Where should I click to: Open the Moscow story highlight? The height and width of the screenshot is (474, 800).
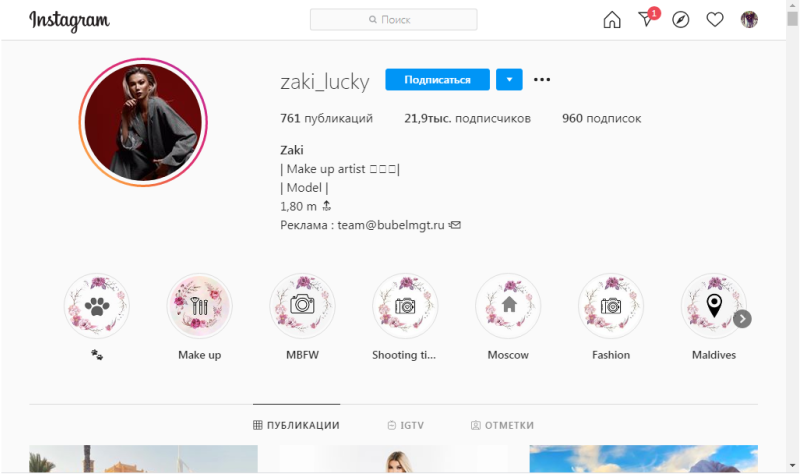coord(508,306)
